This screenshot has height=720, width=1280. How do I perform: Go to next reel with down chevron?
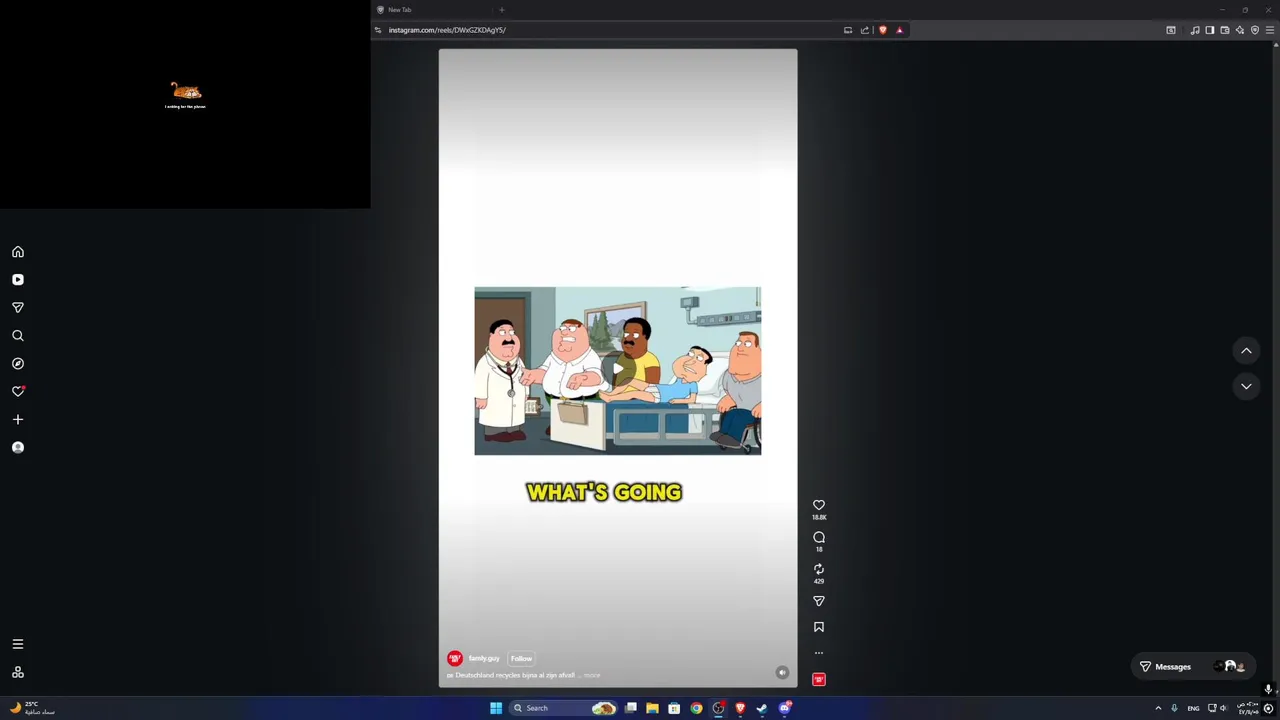(x=1246, y=386)
